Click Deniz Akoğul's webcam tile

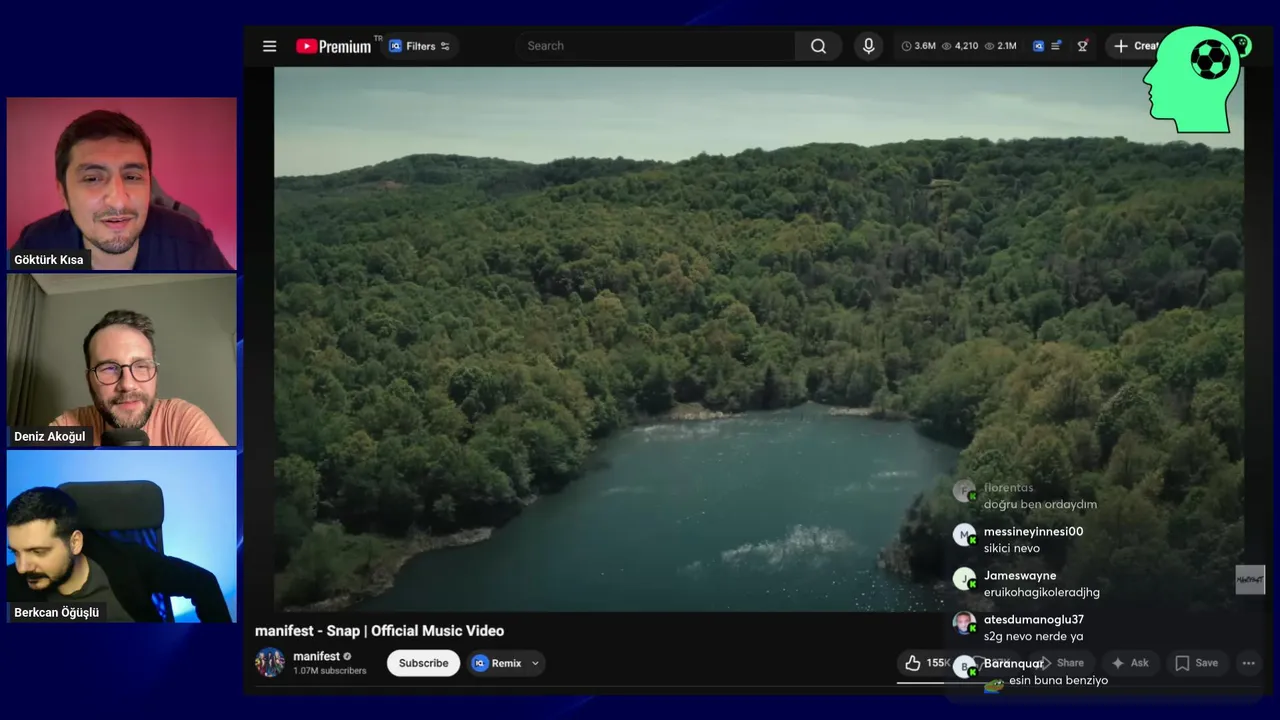point(122,360)
